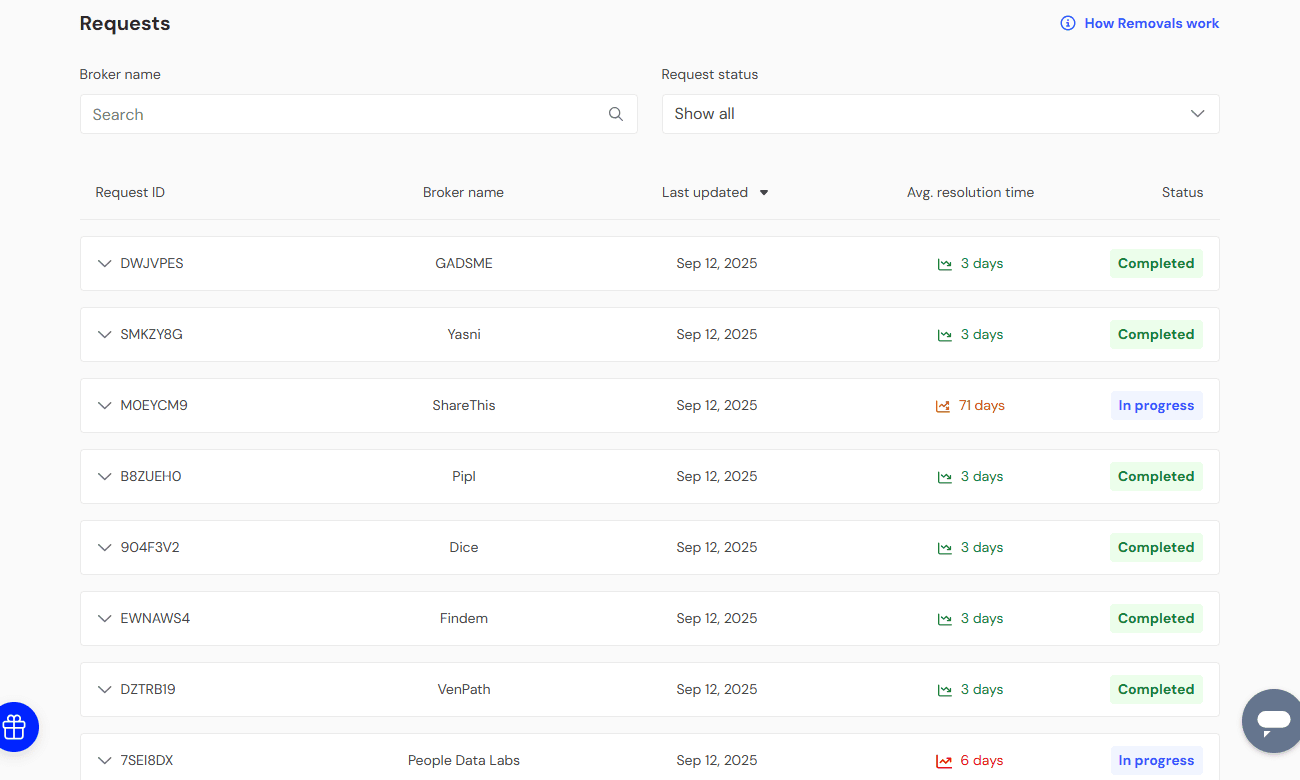Click the trend icon in GADSME row
The height and width of the screenshot is (780, 1300).
[x=944, y=264]
